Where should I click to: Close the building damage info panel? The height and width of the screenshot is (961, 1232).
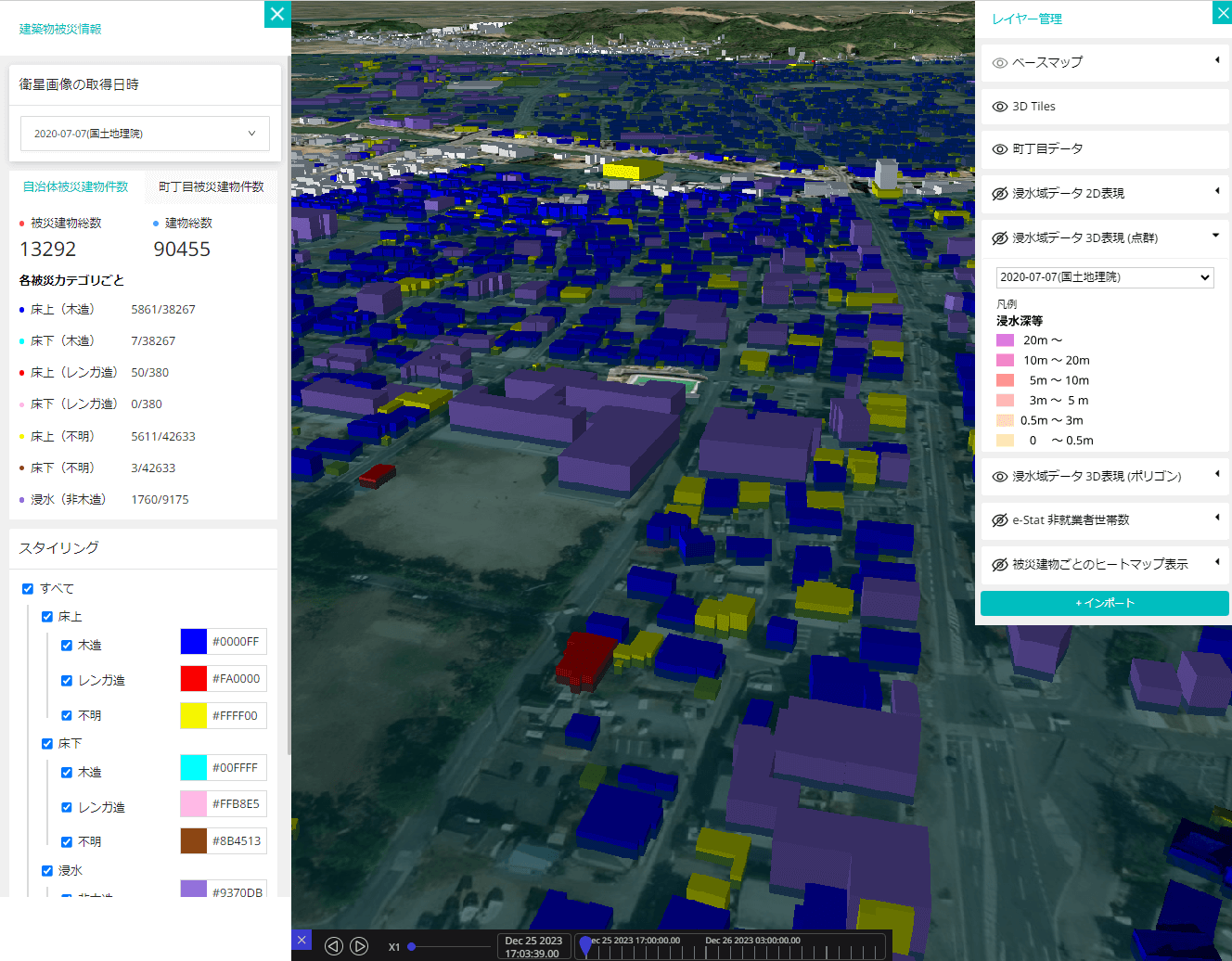click(277, 14)
